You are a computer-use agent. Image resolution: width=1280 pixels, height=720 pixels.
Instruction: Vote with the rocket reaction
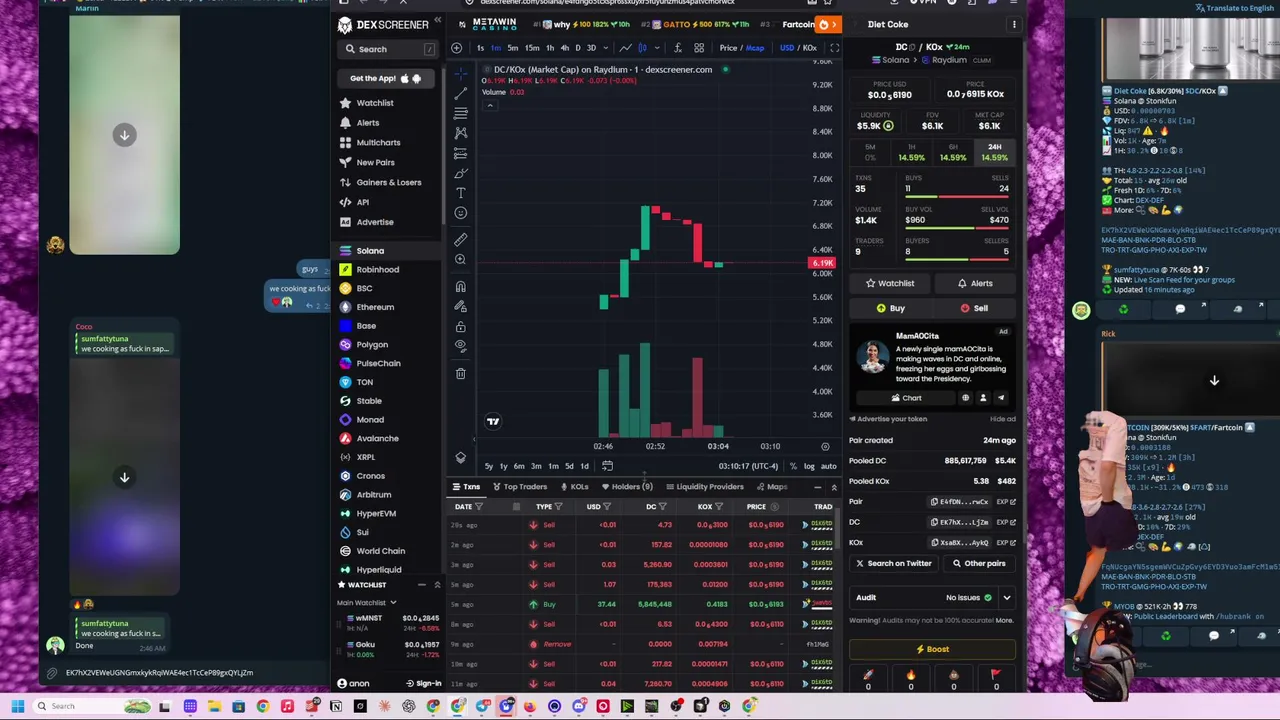coord(868,680)
